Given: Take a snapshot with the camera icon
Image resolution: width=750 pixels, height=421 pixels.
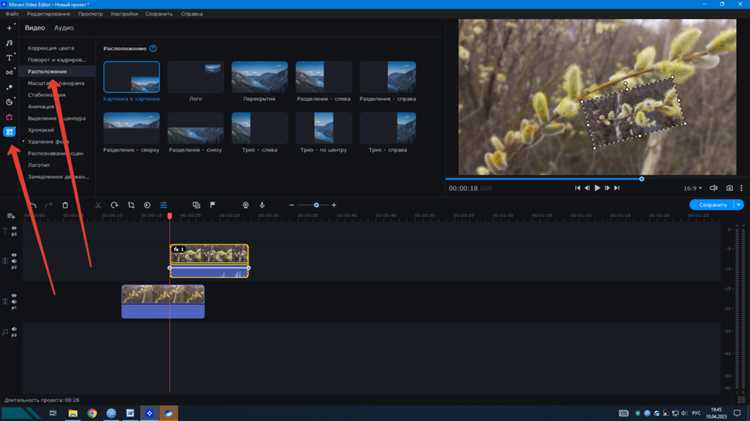Looking at the screenshot, I should point(729,188).
